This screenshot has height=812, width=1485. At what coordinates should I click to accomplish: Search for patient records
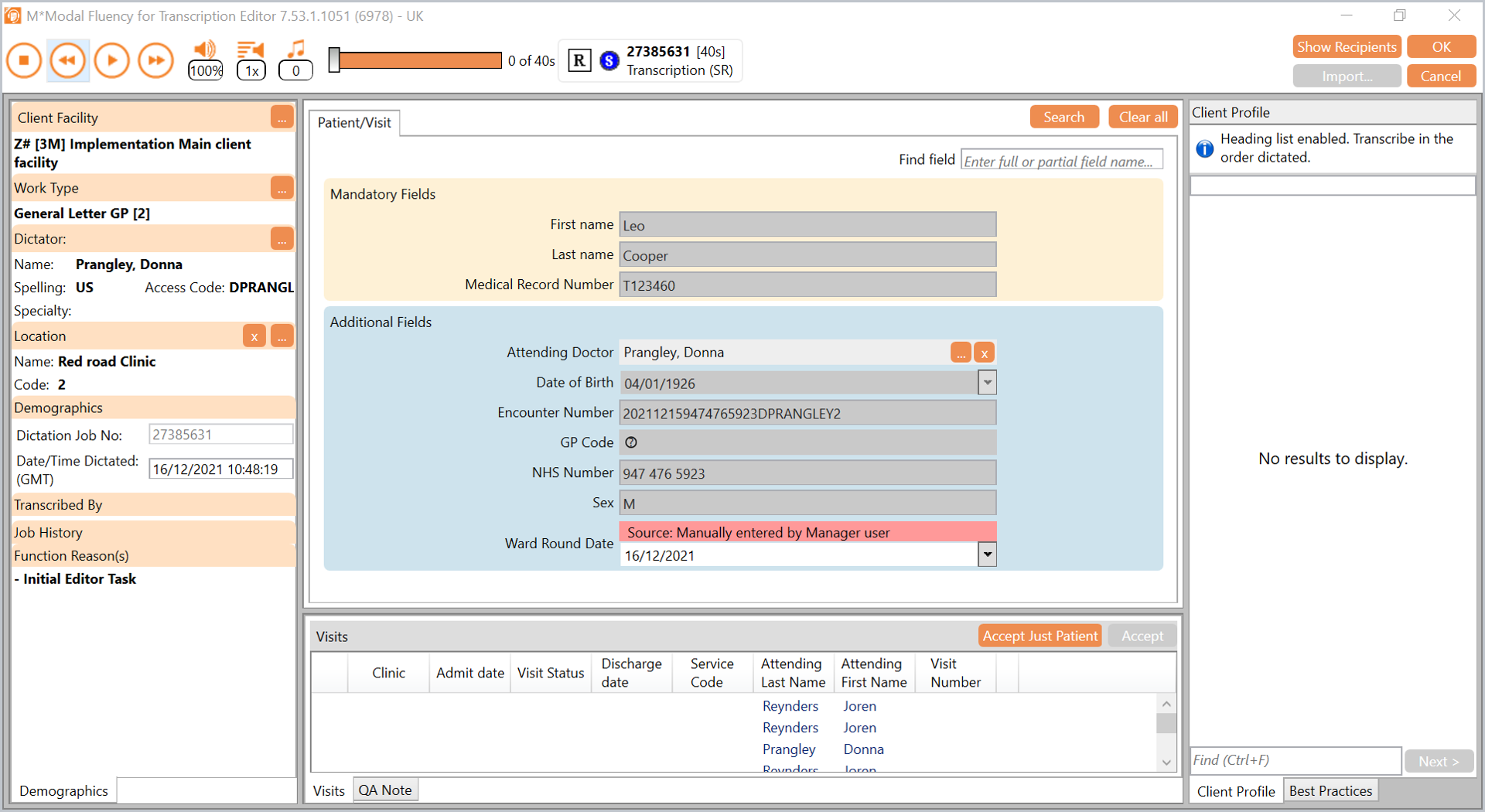point(1064,118)
